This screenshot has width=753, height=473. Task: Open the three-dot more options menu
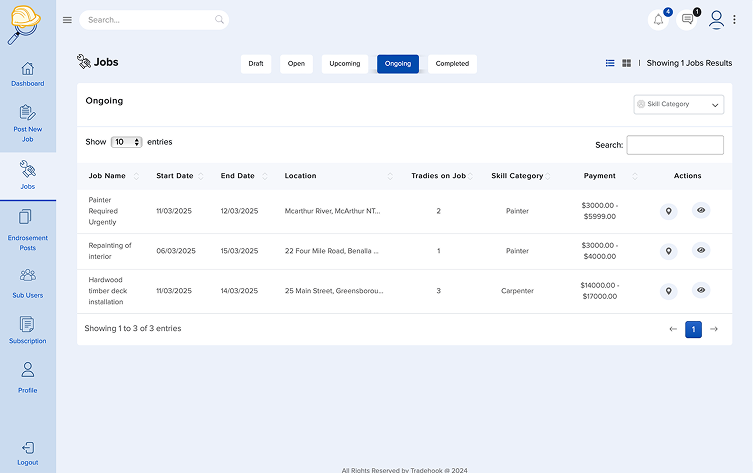[734, 20]
